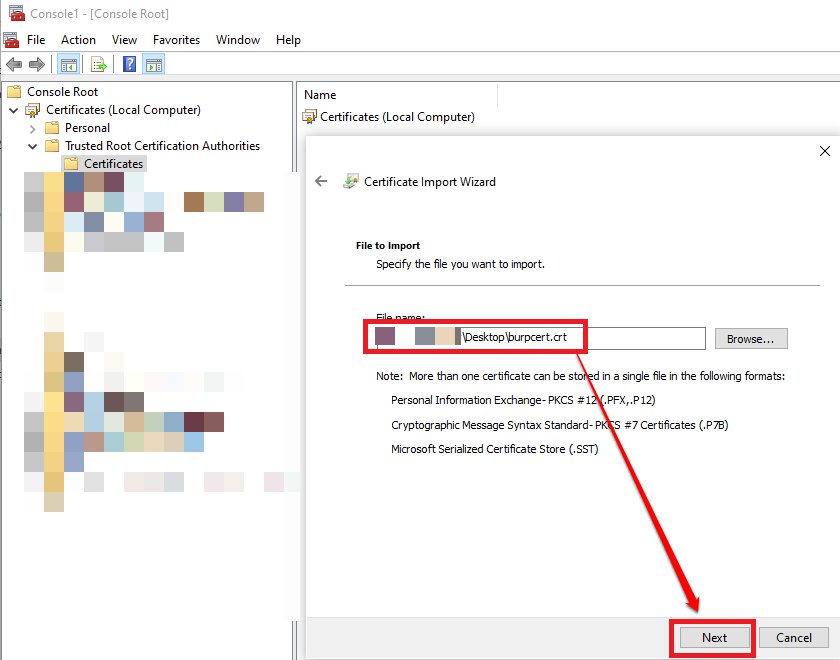Click the Export List toolbar icon
The width and height of the screenshot is (840, 660).
[x=99, y=65]
